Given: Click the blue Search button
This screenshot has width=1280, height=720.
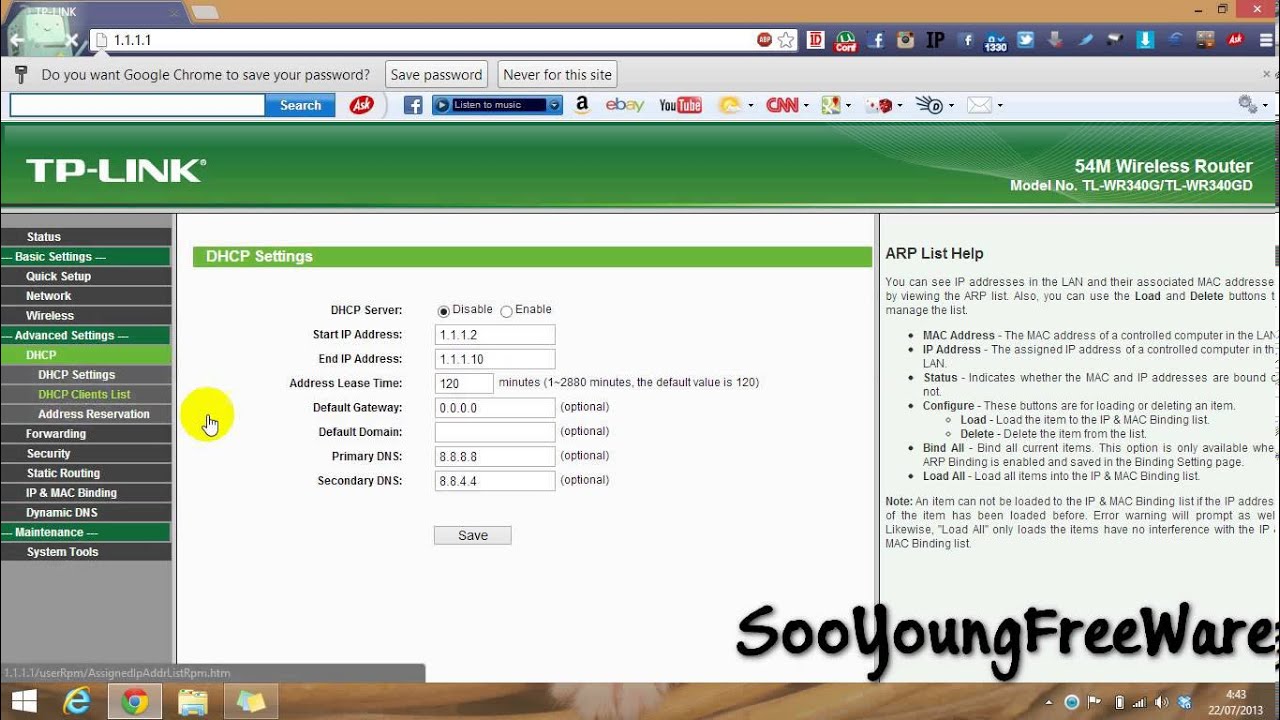Looking at the screenshot, I should point(300,105).
